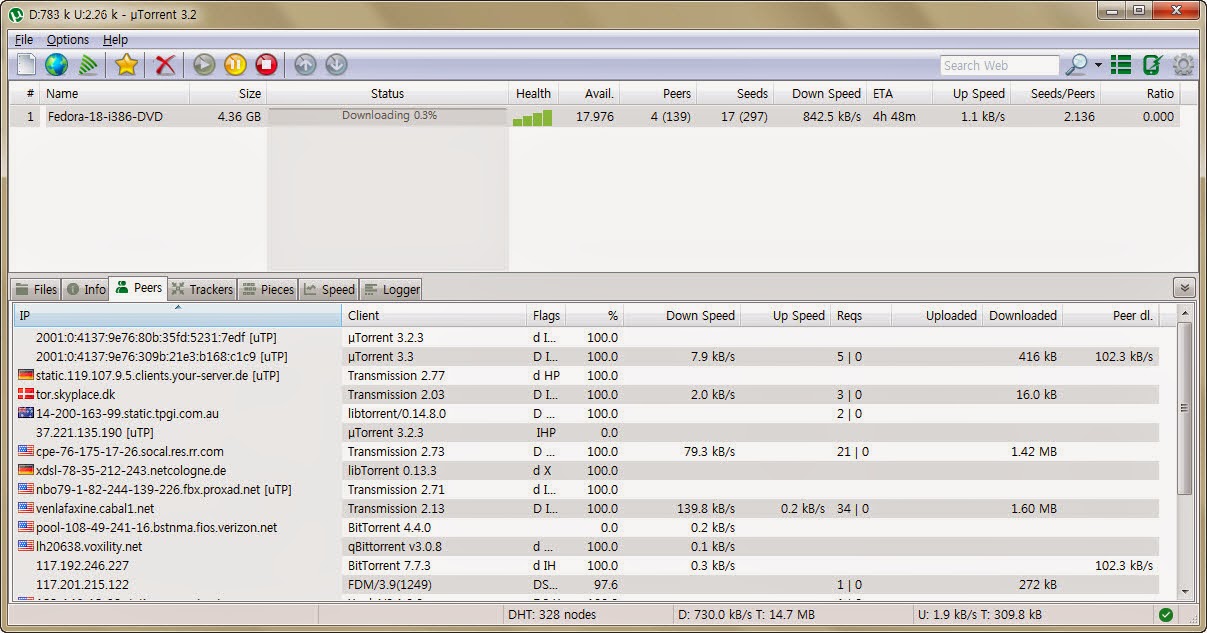This screenshot has height=633, width=1207.
Task: Click the green health bars indicator
Action: [532, 118]
